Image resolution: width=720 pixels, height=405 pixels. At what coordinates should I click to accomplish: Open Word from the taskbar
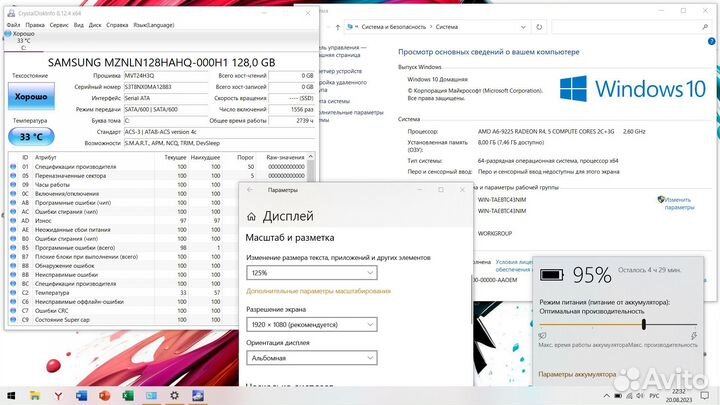click(81, 395)
